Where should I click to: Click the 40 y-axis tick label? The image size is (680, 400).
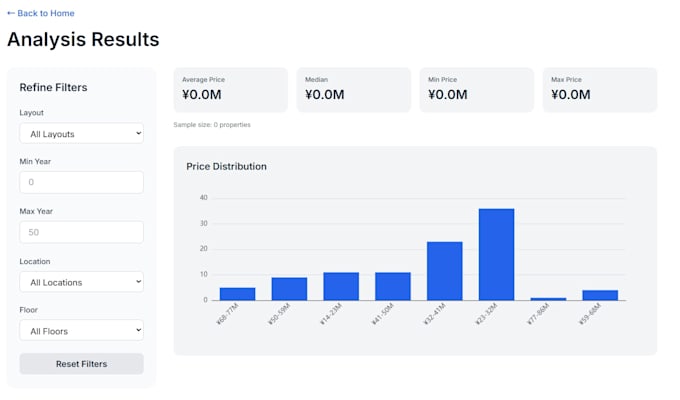(x=203, y=198)
